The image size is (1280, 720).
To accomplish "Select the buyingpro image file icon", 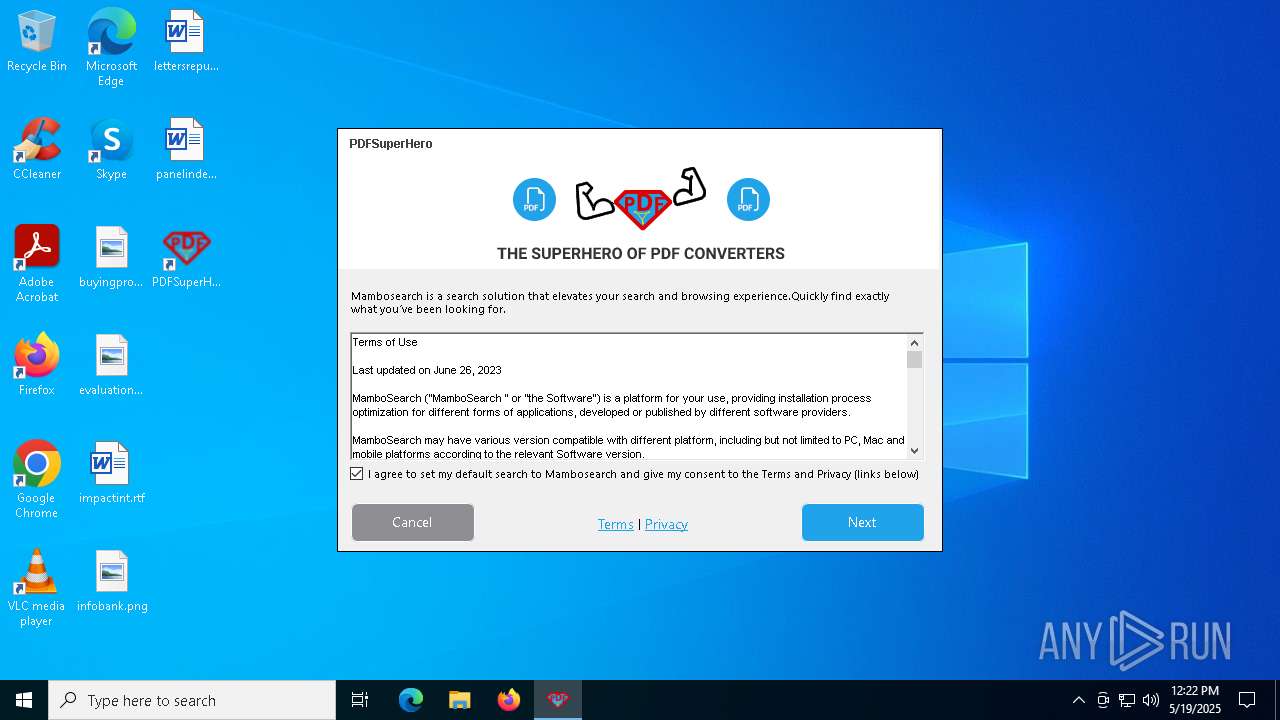I will point(111,257).
